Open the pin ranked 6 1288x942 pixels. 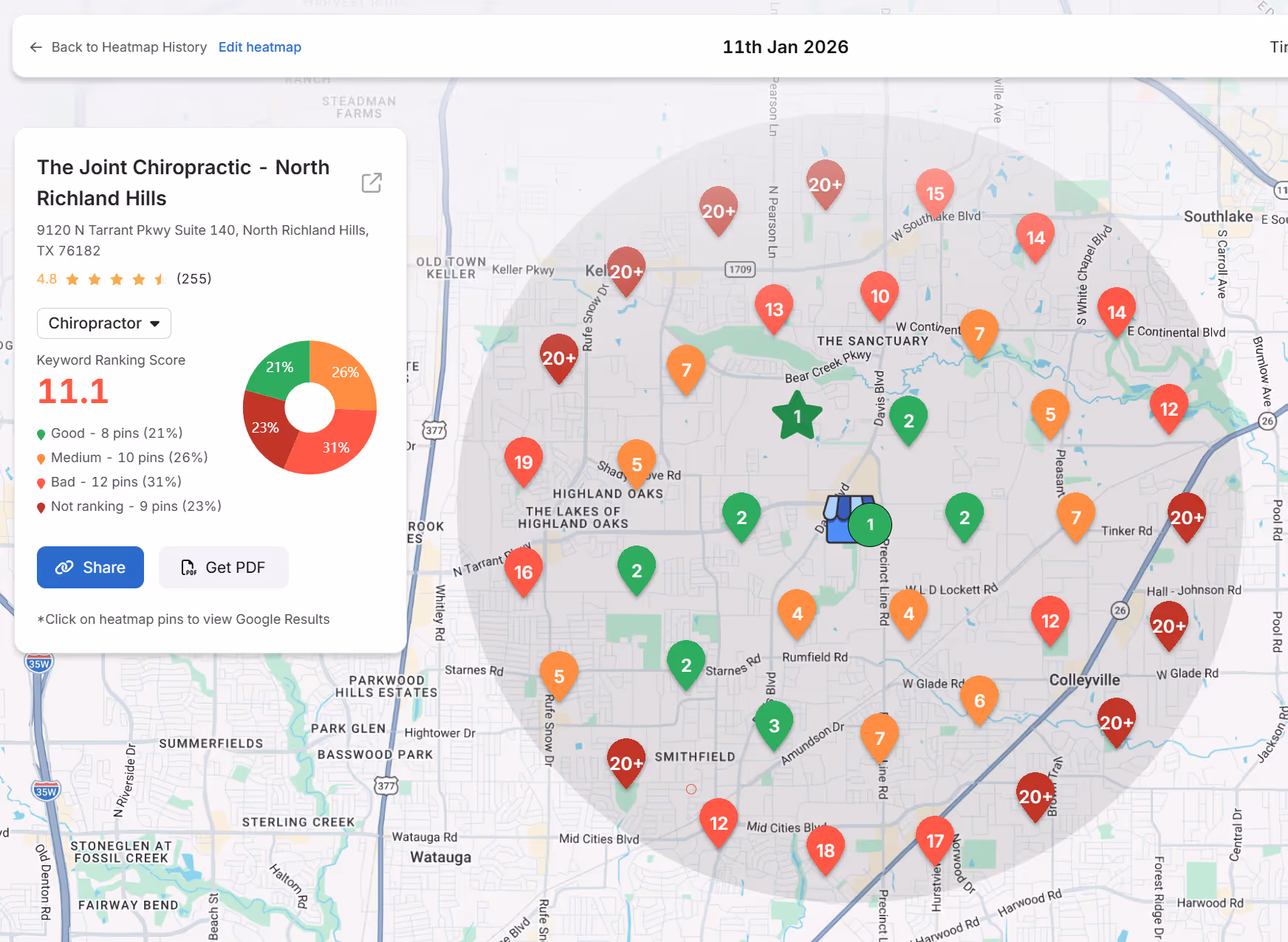coord(980,701)
